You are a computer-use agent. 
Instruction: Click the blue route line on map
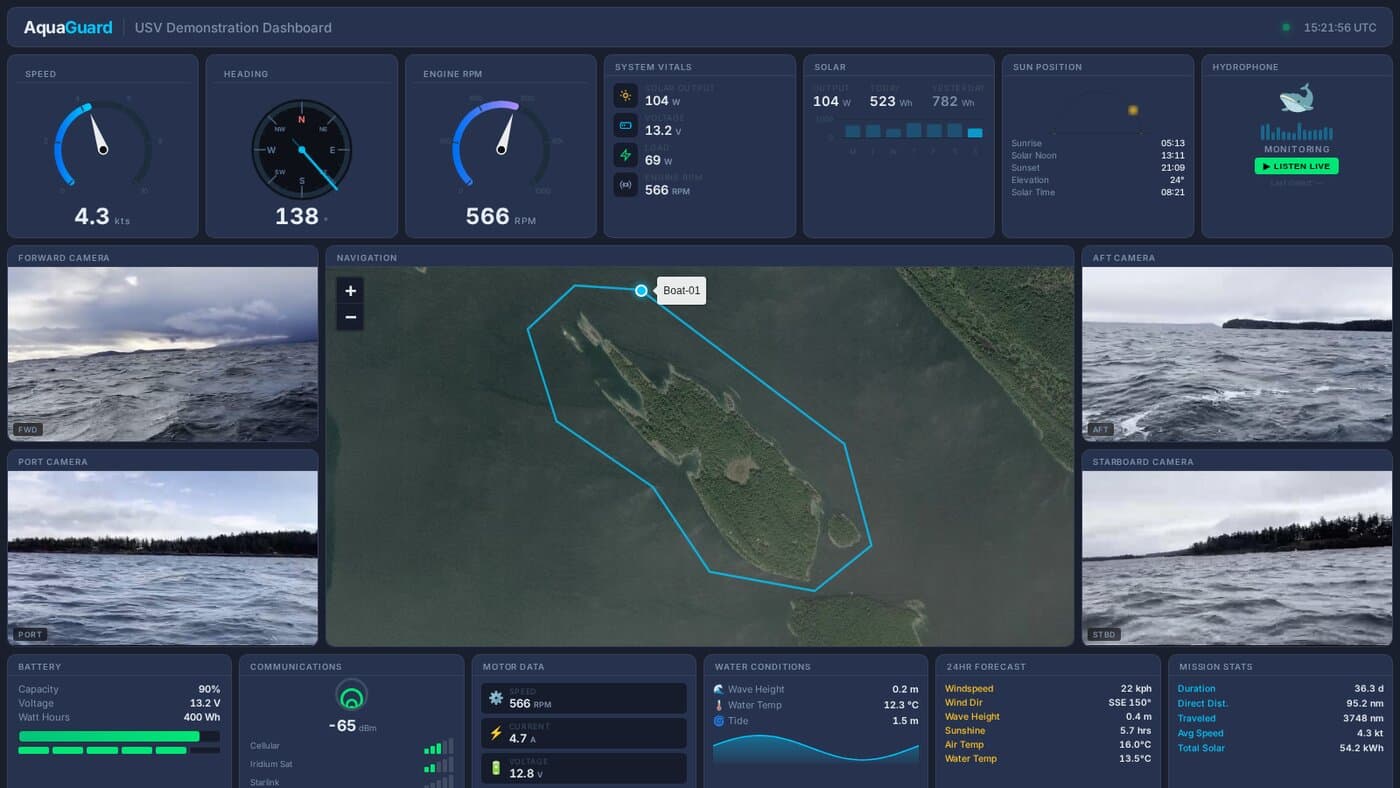click(745, 368)
